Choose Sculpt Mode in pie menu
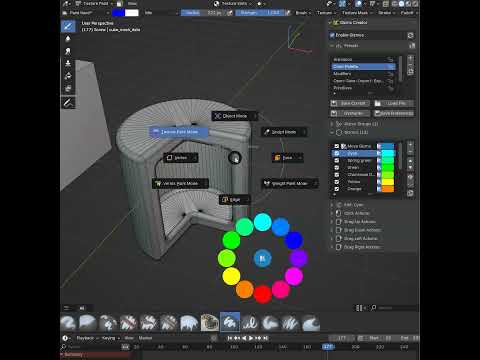 coord(284,132)
